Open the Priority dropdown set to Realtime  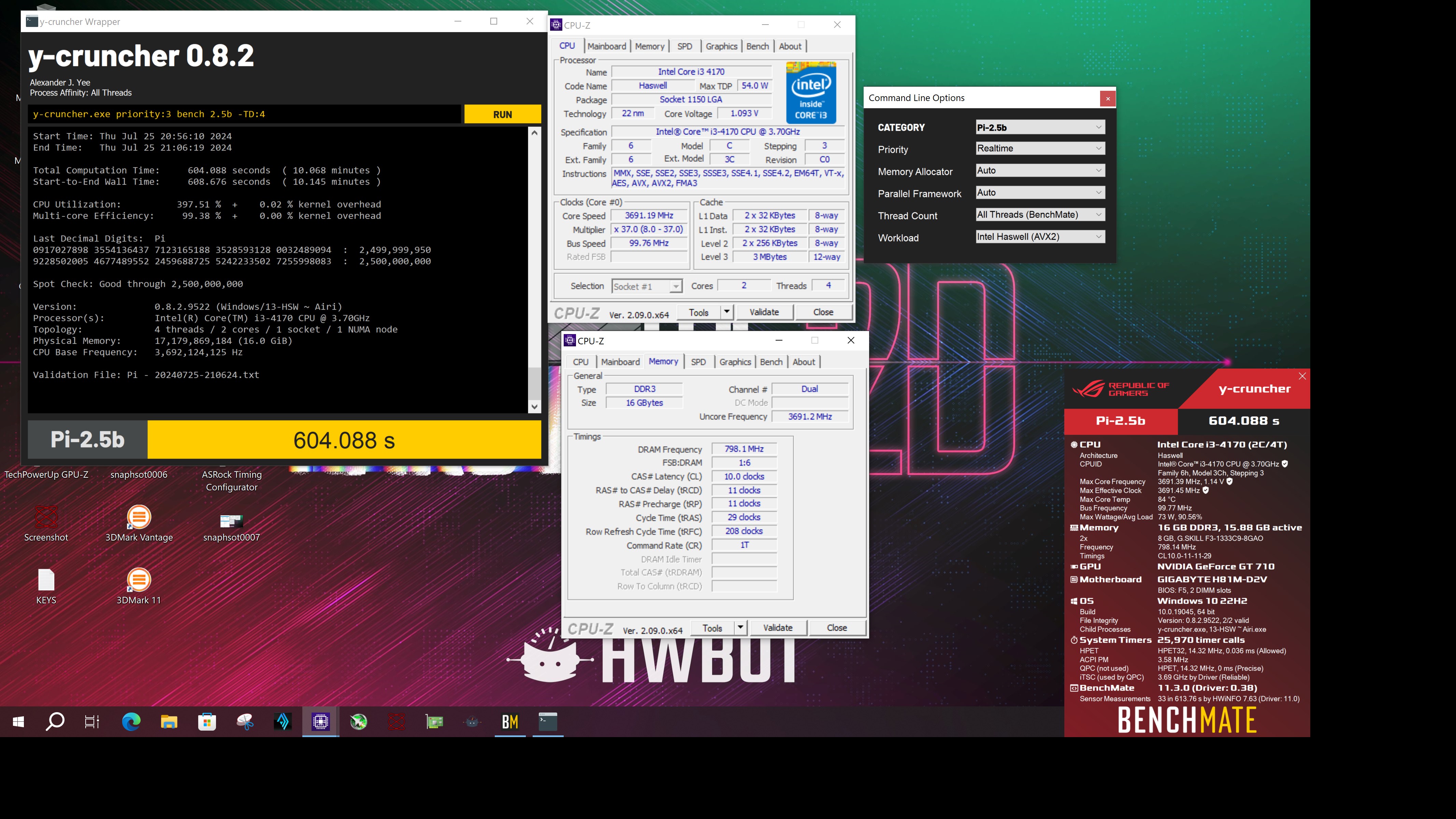(1040, 148)
